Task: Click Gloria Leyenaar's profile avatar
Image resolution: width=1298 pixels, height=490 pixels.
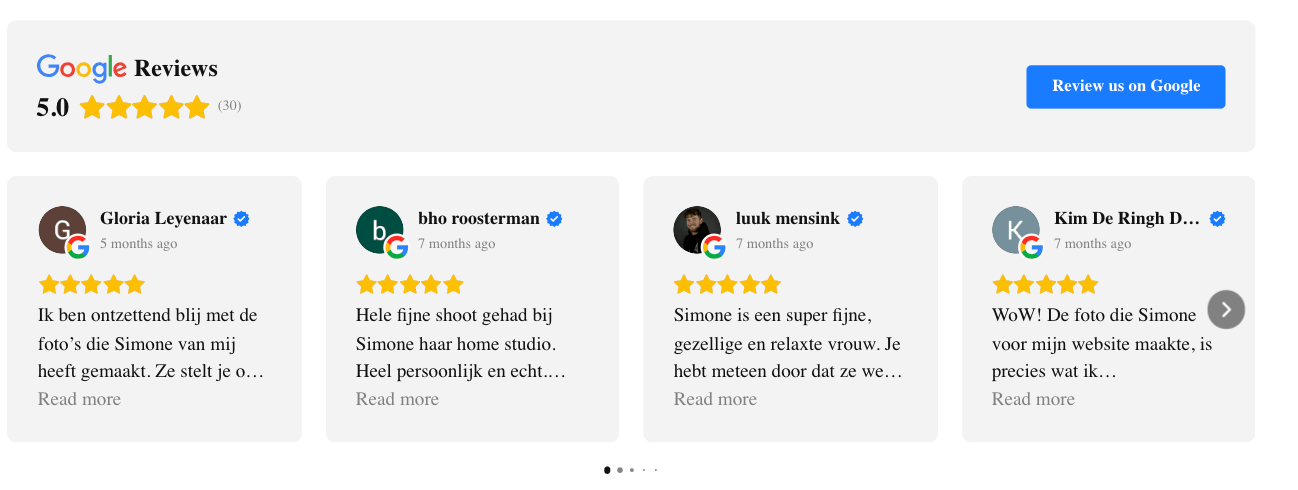Action: (x=61, y=229)
